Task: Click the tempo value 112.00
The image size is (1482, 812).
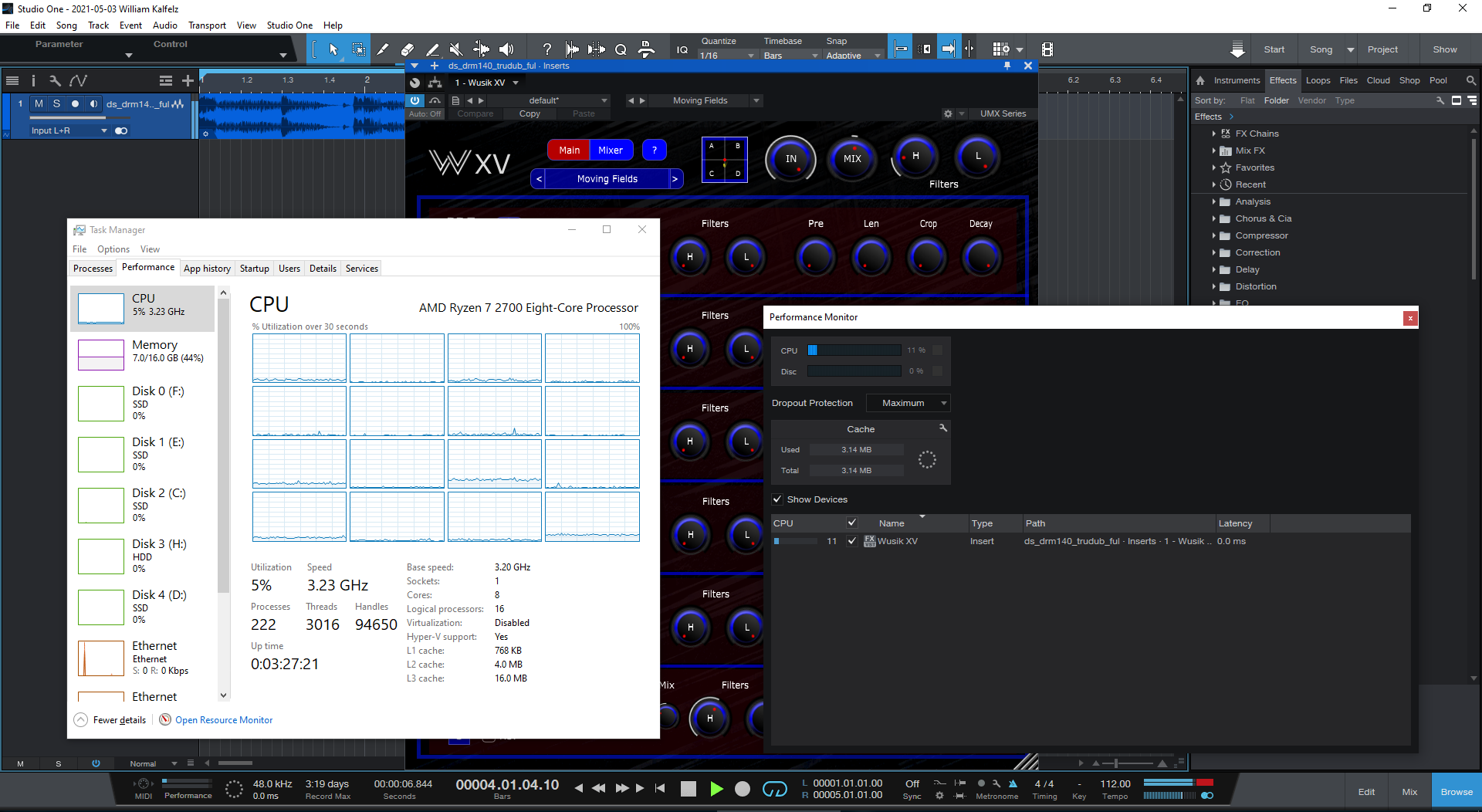Action: pos(1115,784)
